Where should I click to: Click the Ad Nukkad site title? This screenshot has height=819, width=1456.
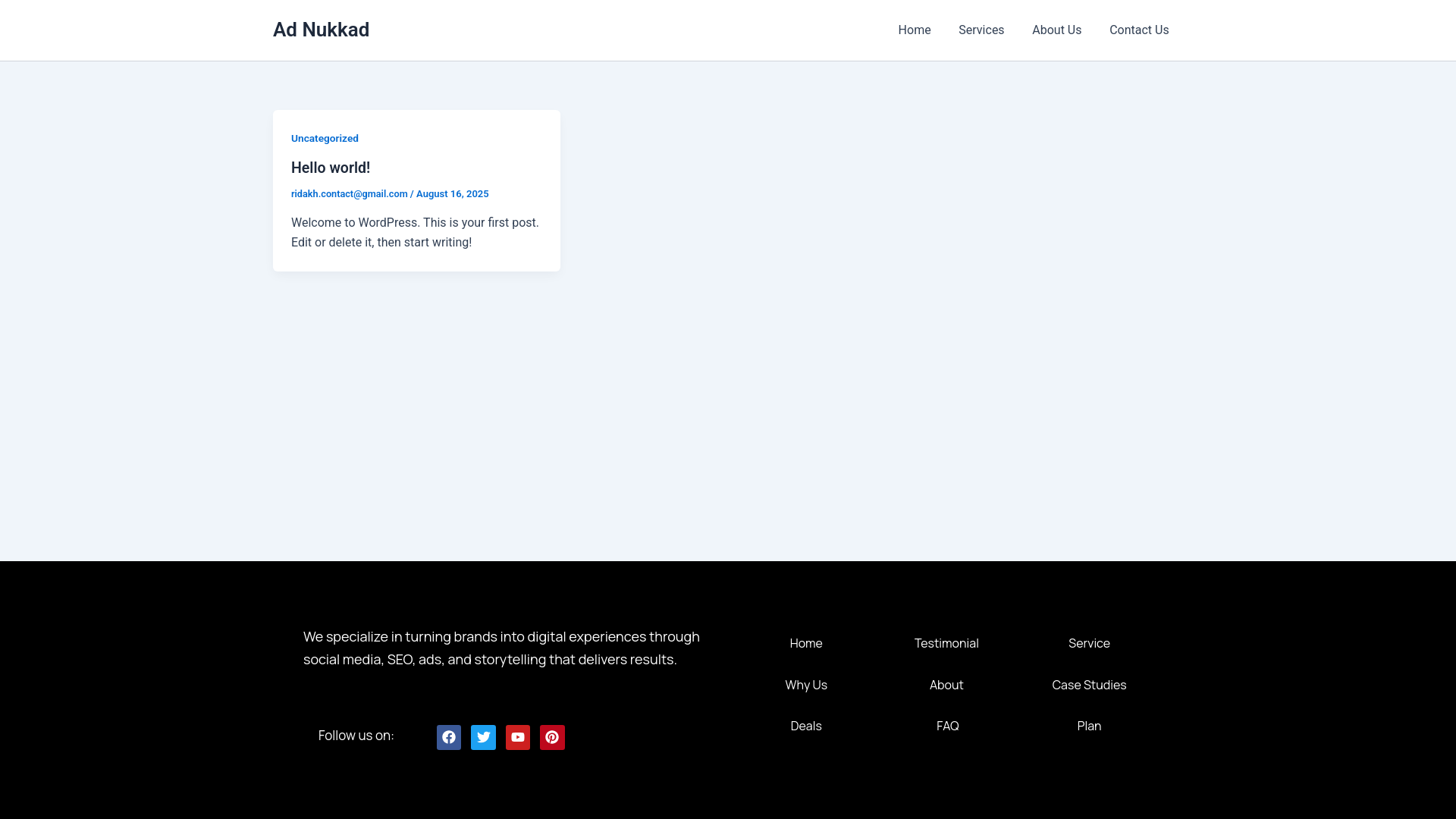321,30
